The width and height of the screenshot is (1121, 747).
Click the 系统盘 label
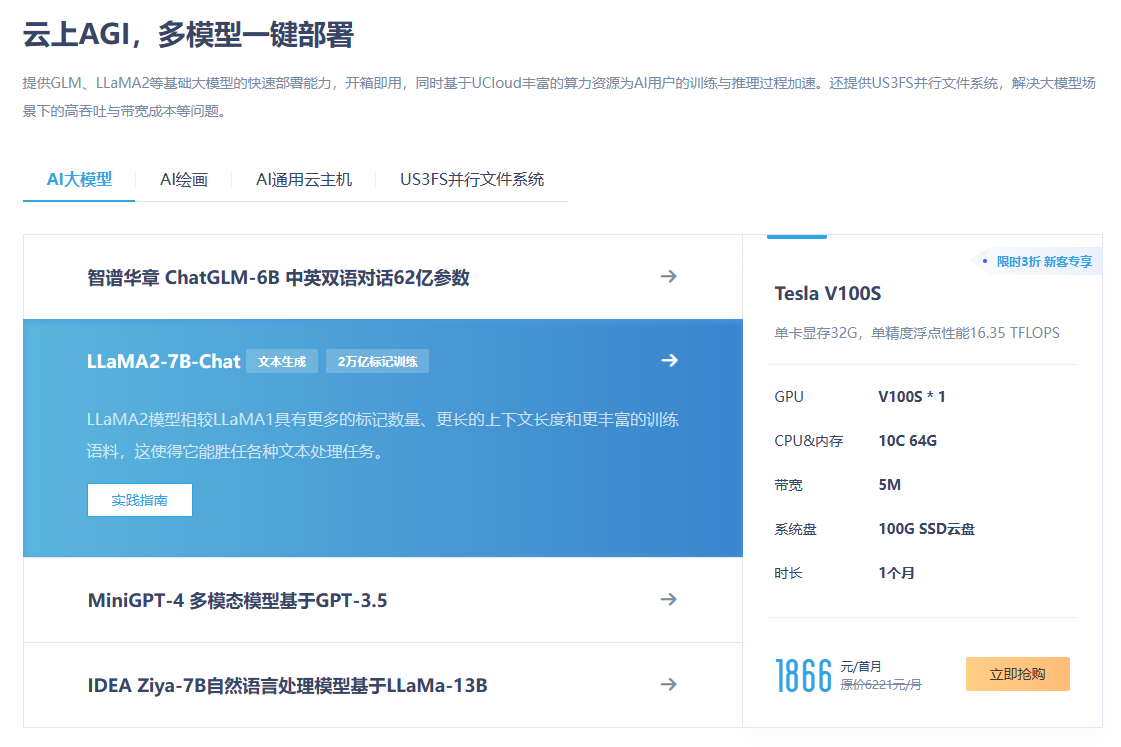click(795, 530)
